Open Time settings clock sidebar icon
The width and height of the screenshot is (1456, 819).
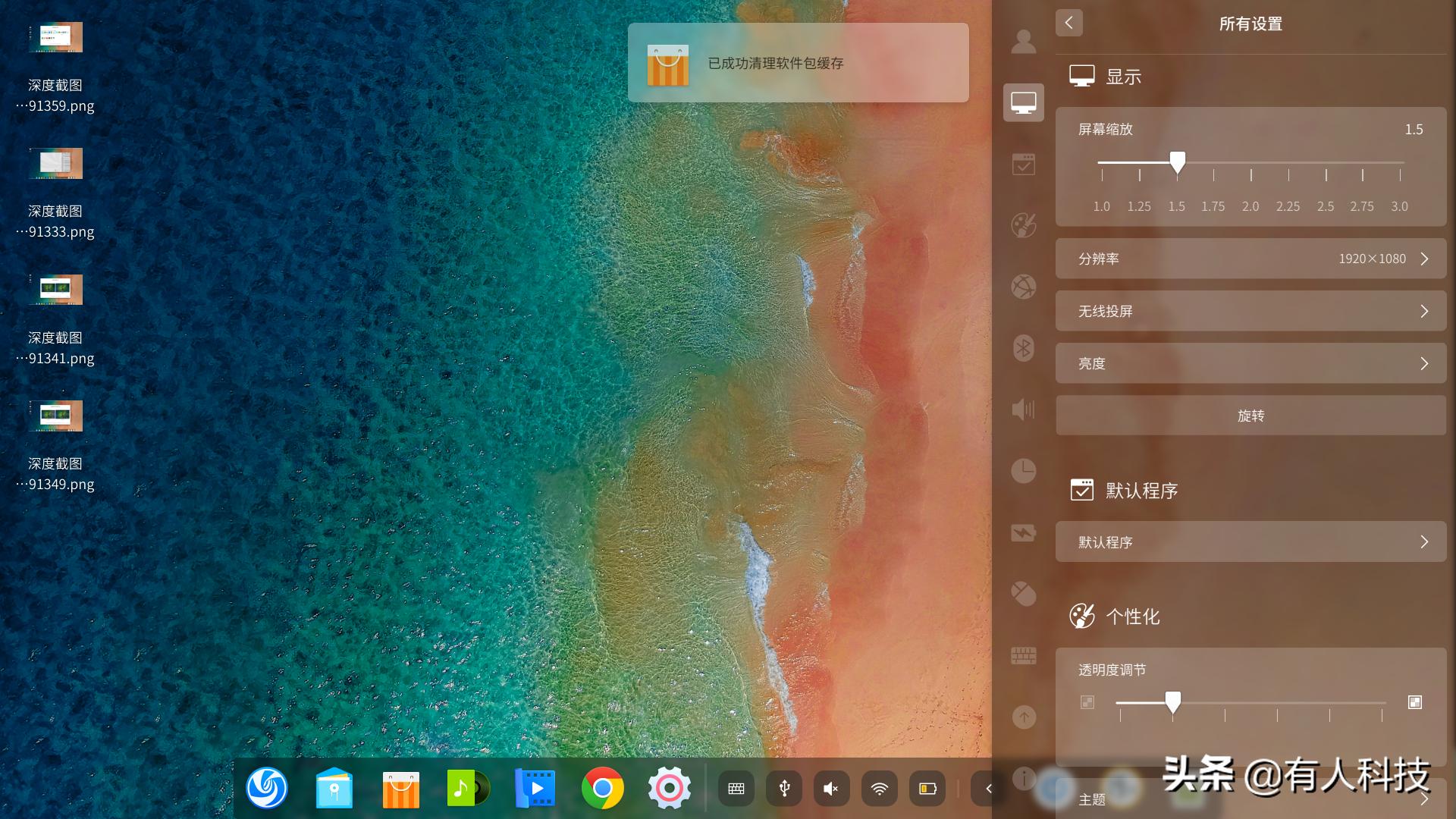[x=1023, y=471]
